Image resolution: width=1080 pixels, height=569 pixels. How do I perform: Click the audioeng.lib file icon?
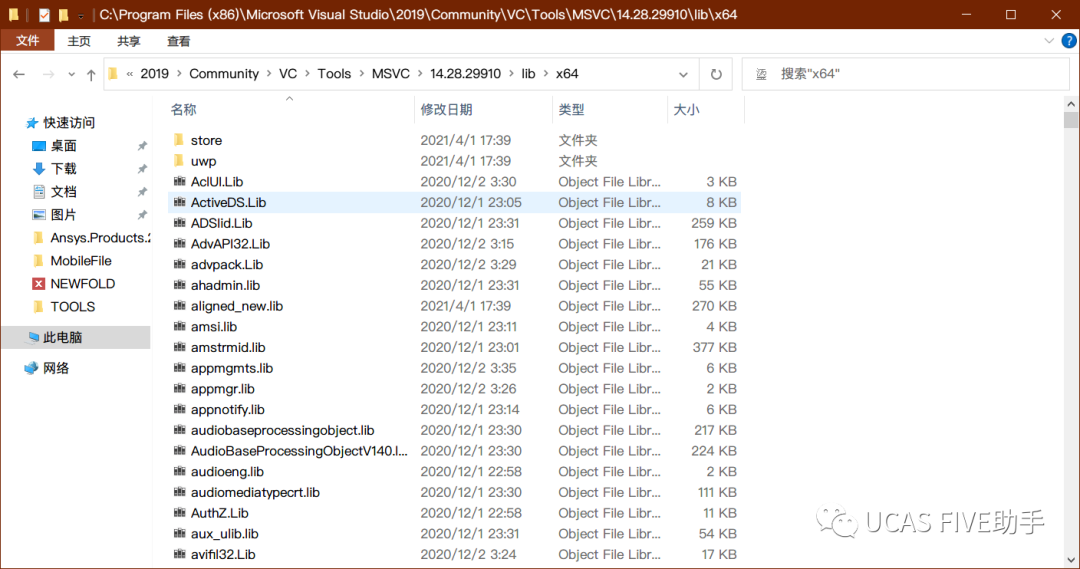click(180, 471)
